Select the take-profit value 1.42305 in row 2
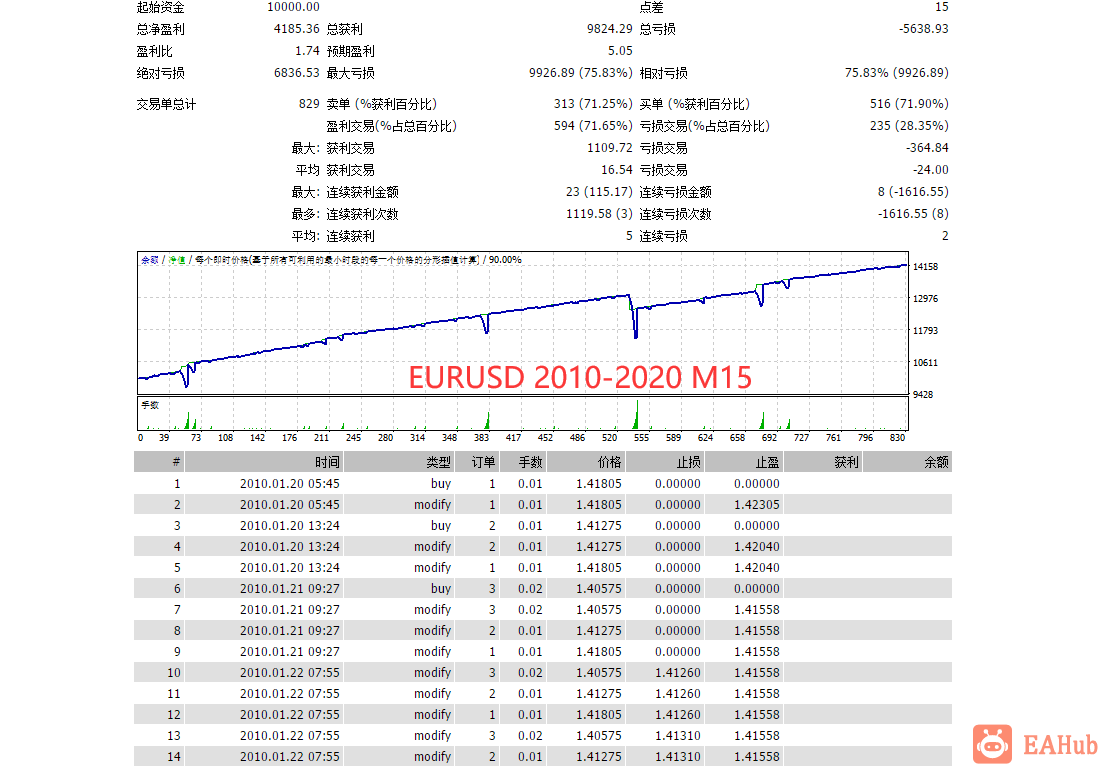 point(757,505)
